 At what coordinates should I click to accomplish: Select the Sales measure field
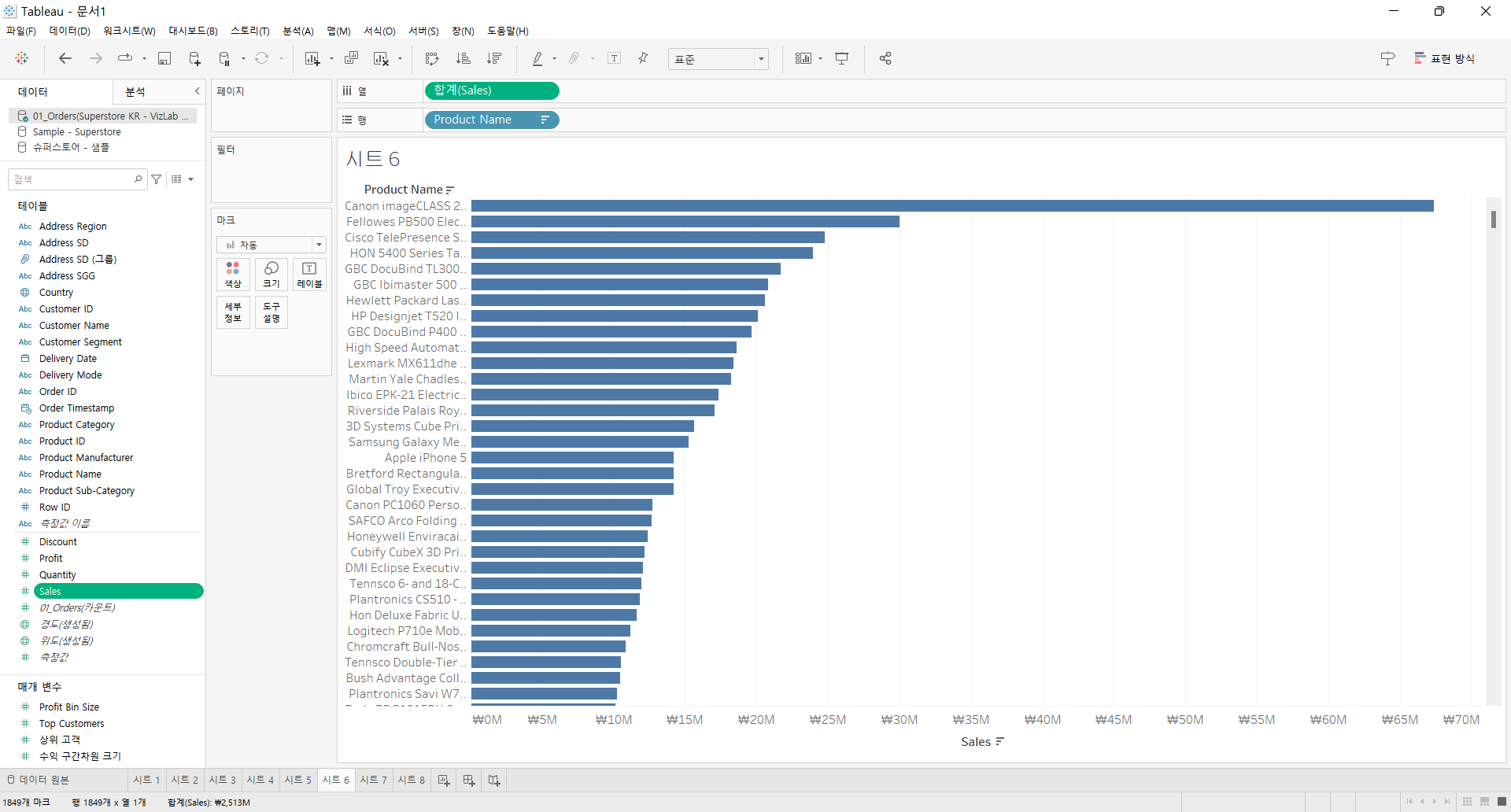[118, 591]
